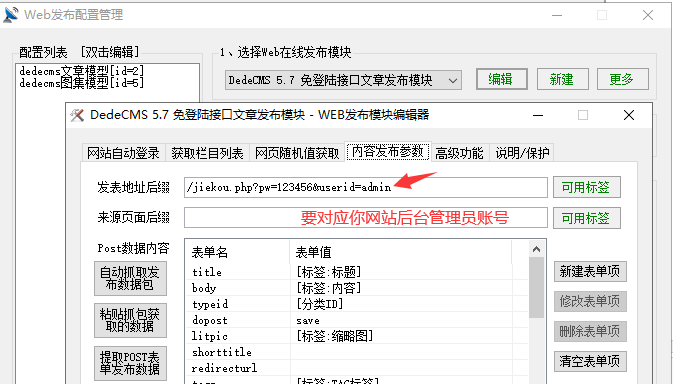
Task: Click the 修改表单项 button
Action: [590, 301]
